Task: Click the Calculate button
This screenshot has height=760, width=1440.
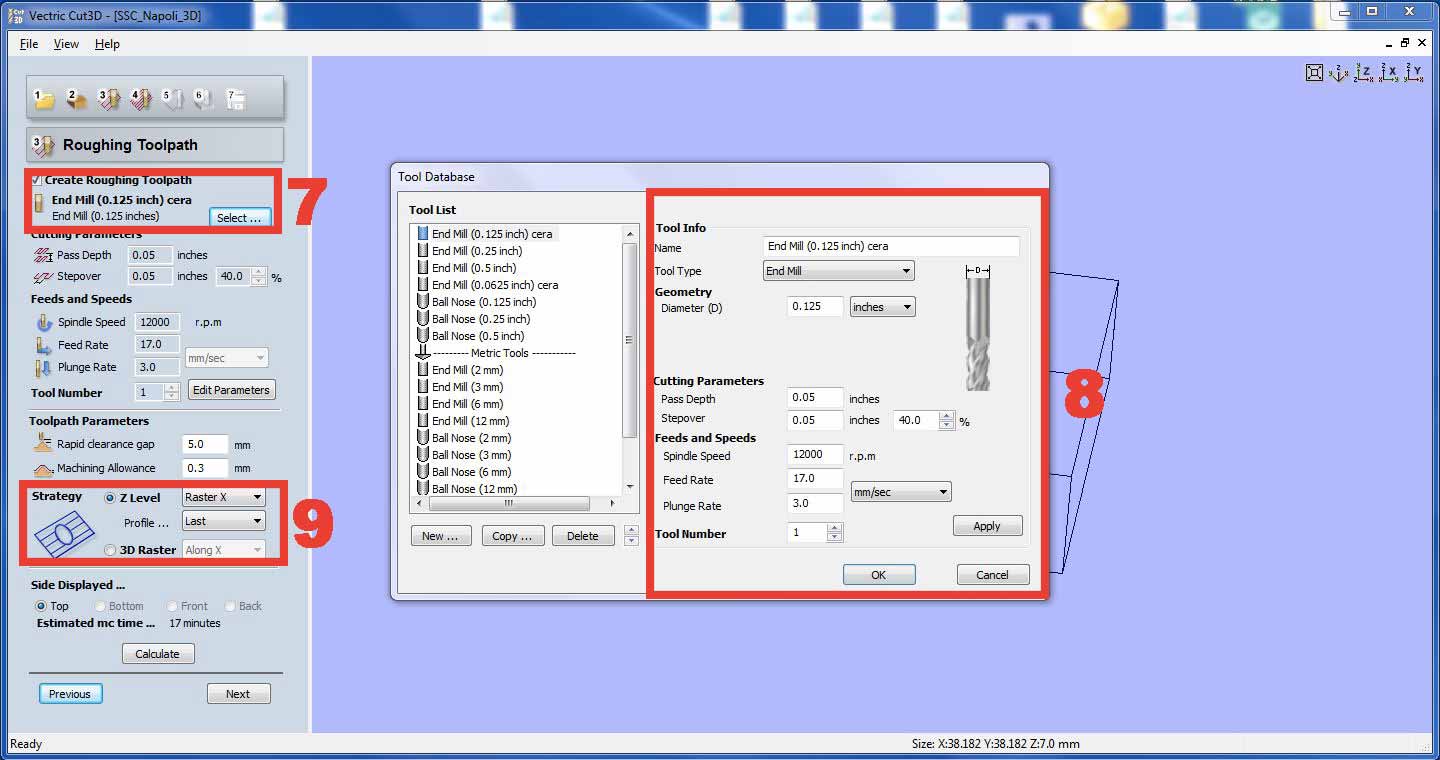Action: coord(158,654)
